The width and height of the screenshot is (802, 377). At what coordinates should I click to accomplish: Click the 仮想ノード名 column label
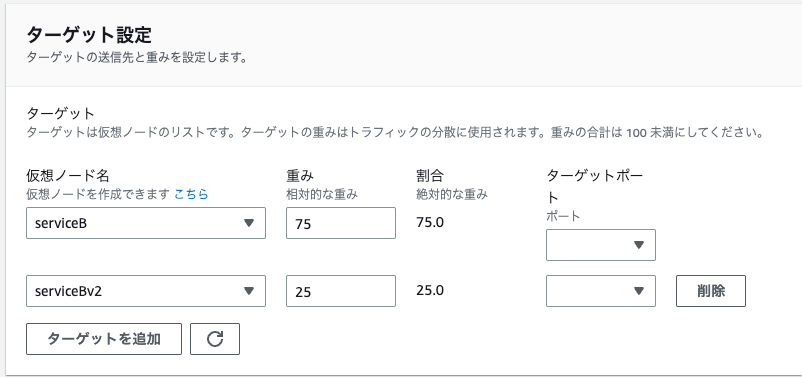tap(68, 176)
